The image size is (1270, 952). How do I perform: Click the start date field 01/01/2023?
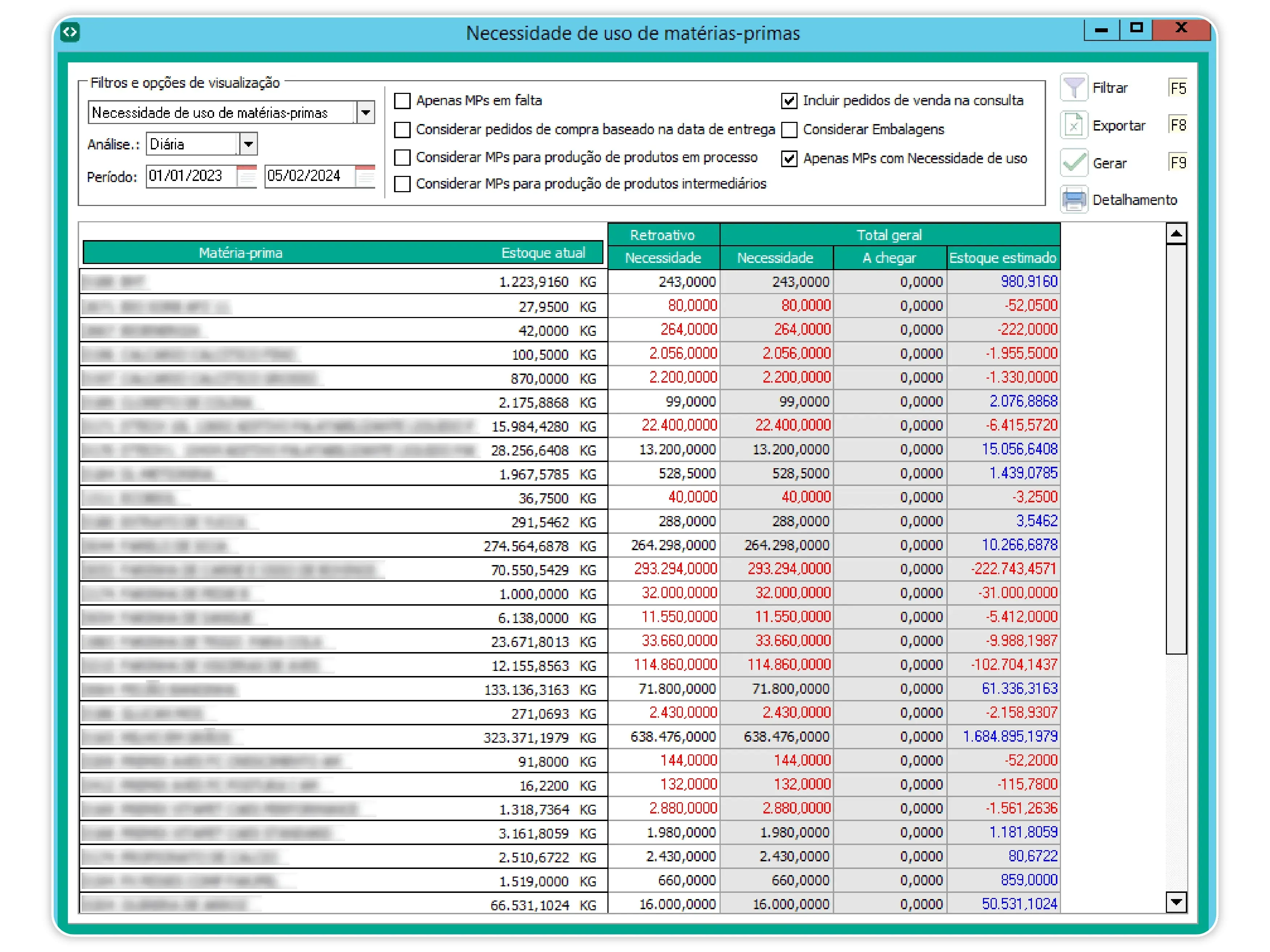[190, 176]
